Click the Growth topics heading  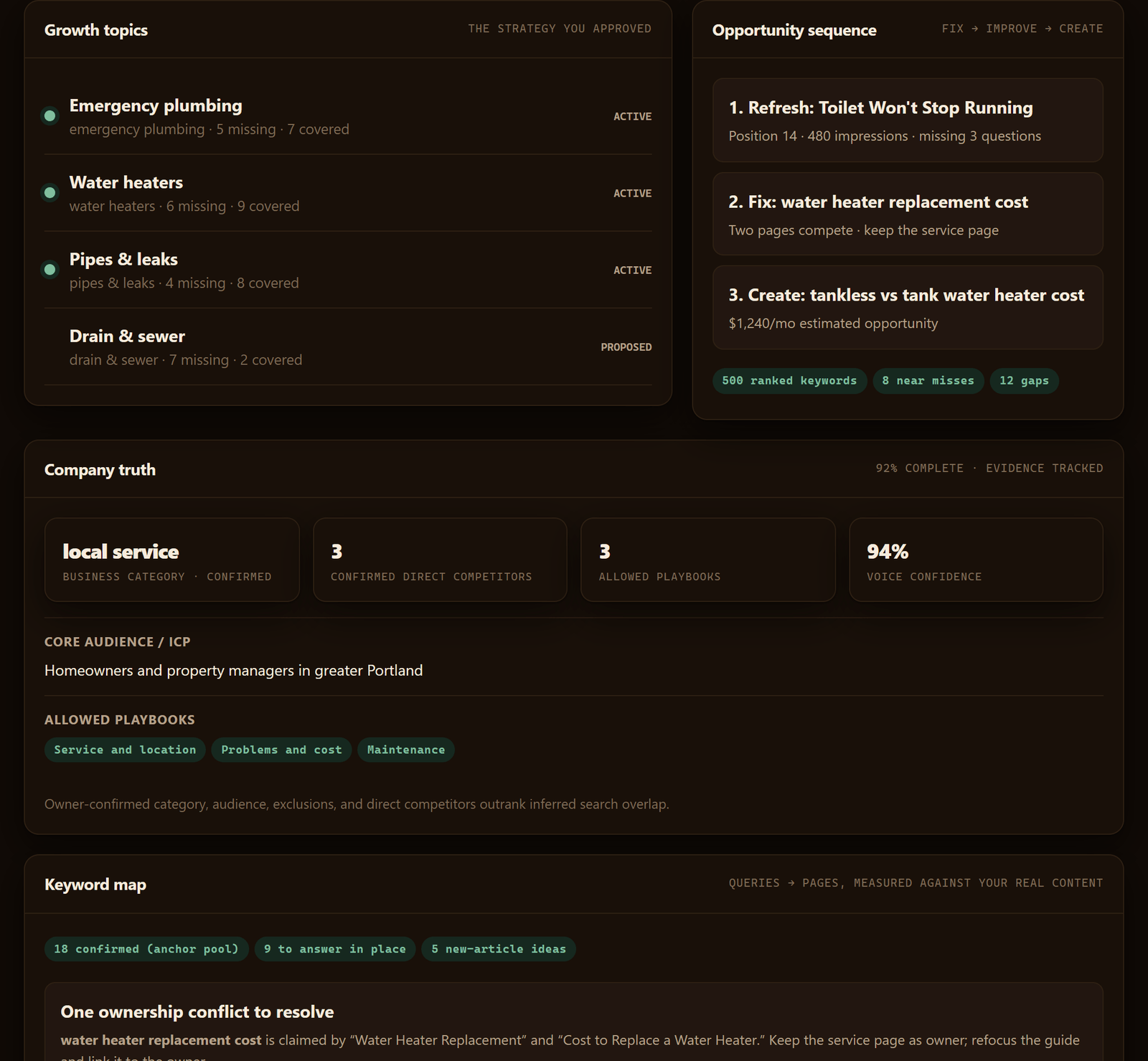(96, 30)
